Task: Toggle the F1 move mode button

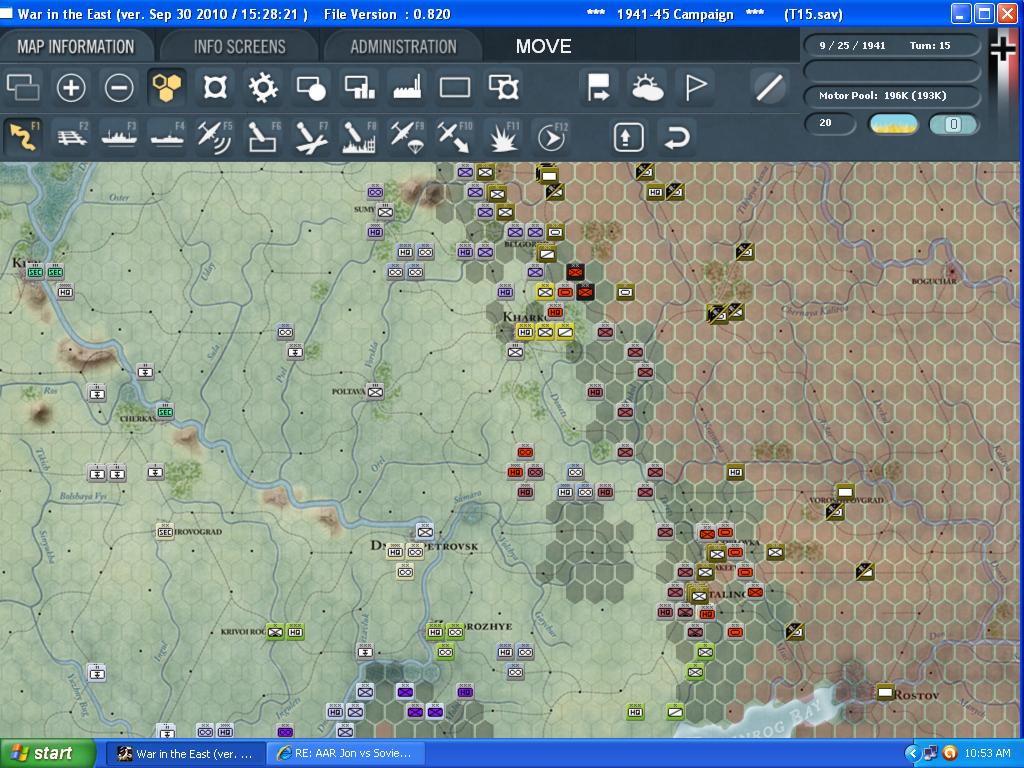Action: 24,136
